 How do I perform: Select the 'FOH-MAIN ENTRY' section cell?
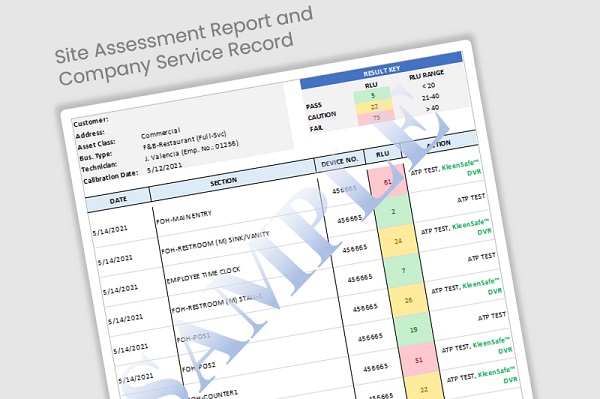184,218
